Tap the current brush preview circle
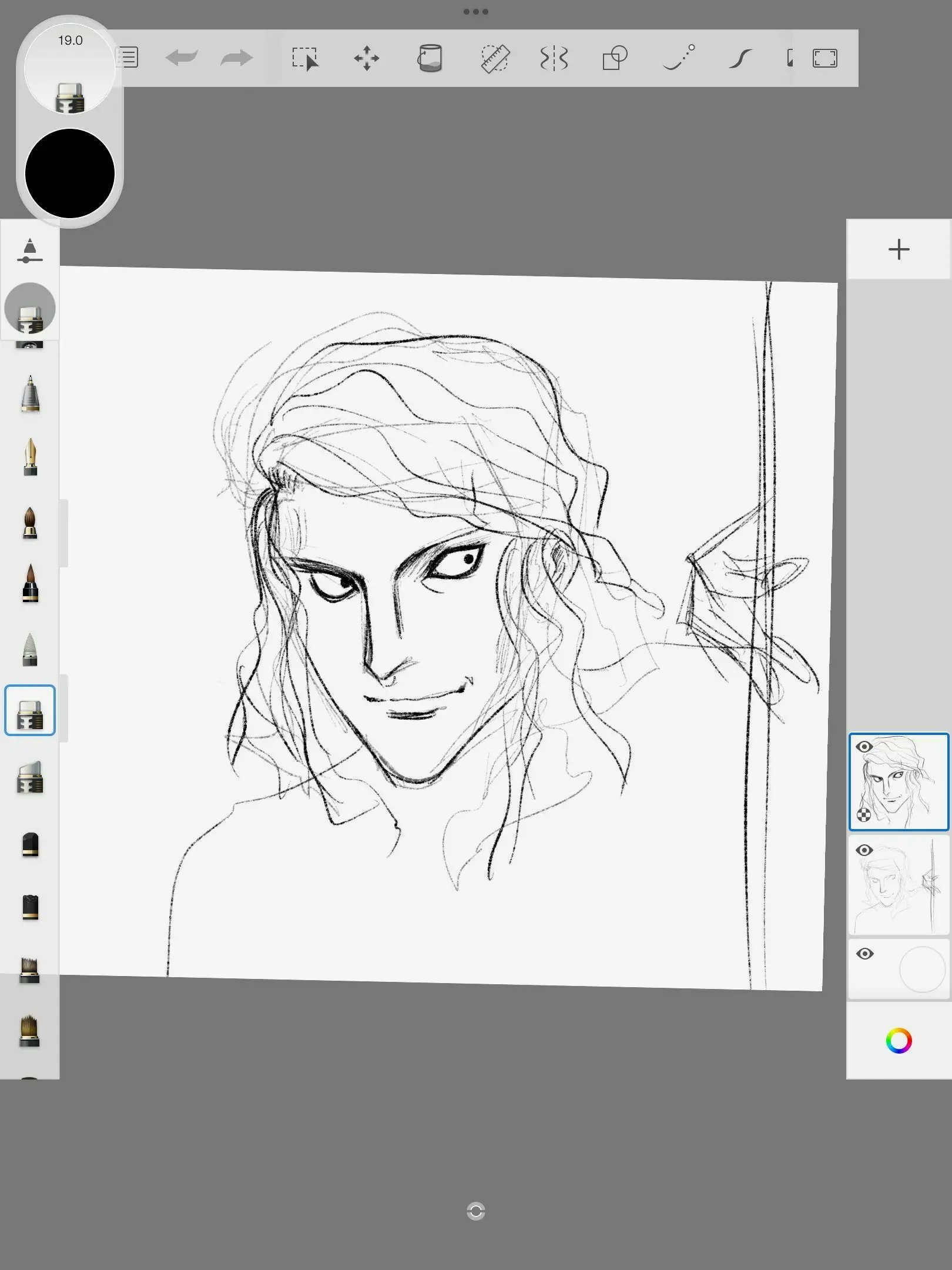 point(30,308)
